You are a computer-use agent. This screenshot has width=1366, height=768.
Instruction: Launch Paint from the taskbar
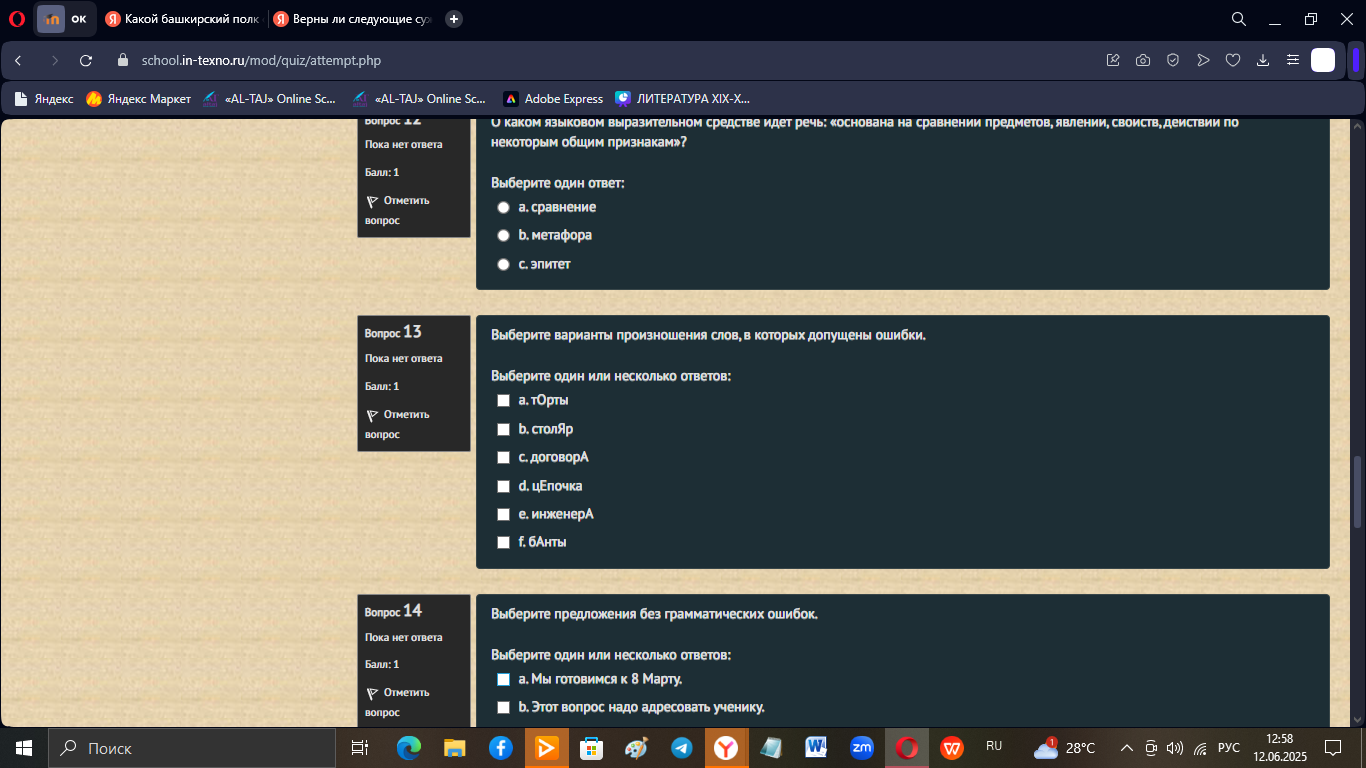click(x=636, y=748)
